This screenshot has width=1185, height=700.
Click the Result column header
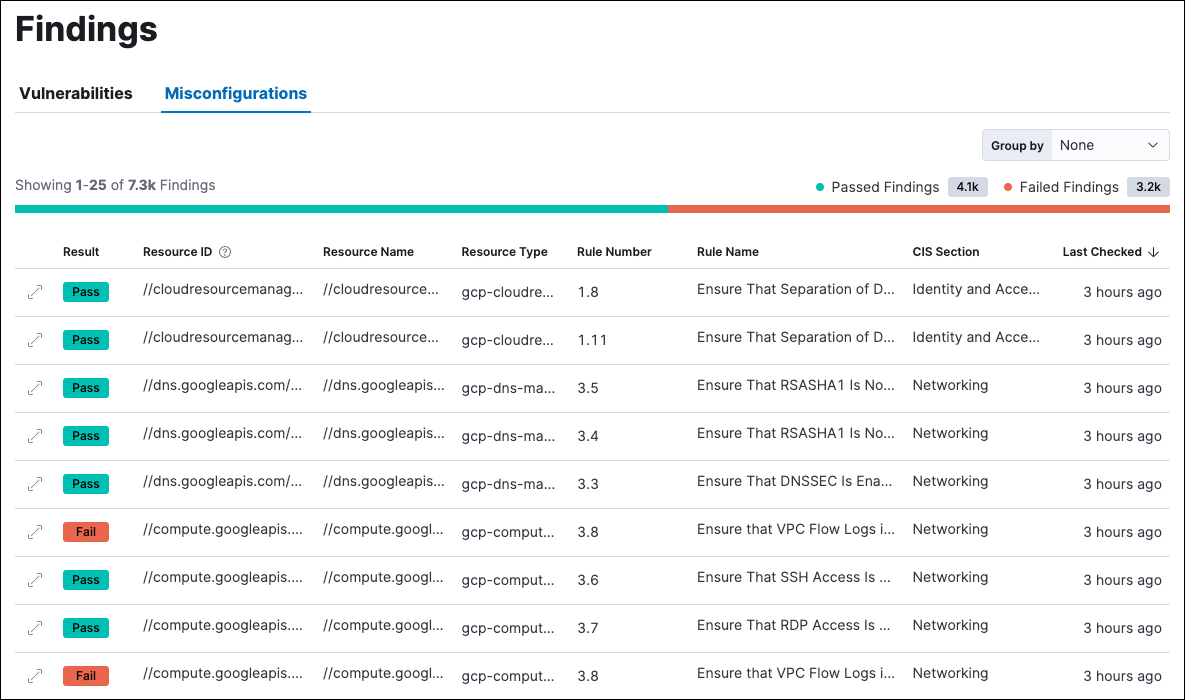pyautogui.click(x=81, y=252)
